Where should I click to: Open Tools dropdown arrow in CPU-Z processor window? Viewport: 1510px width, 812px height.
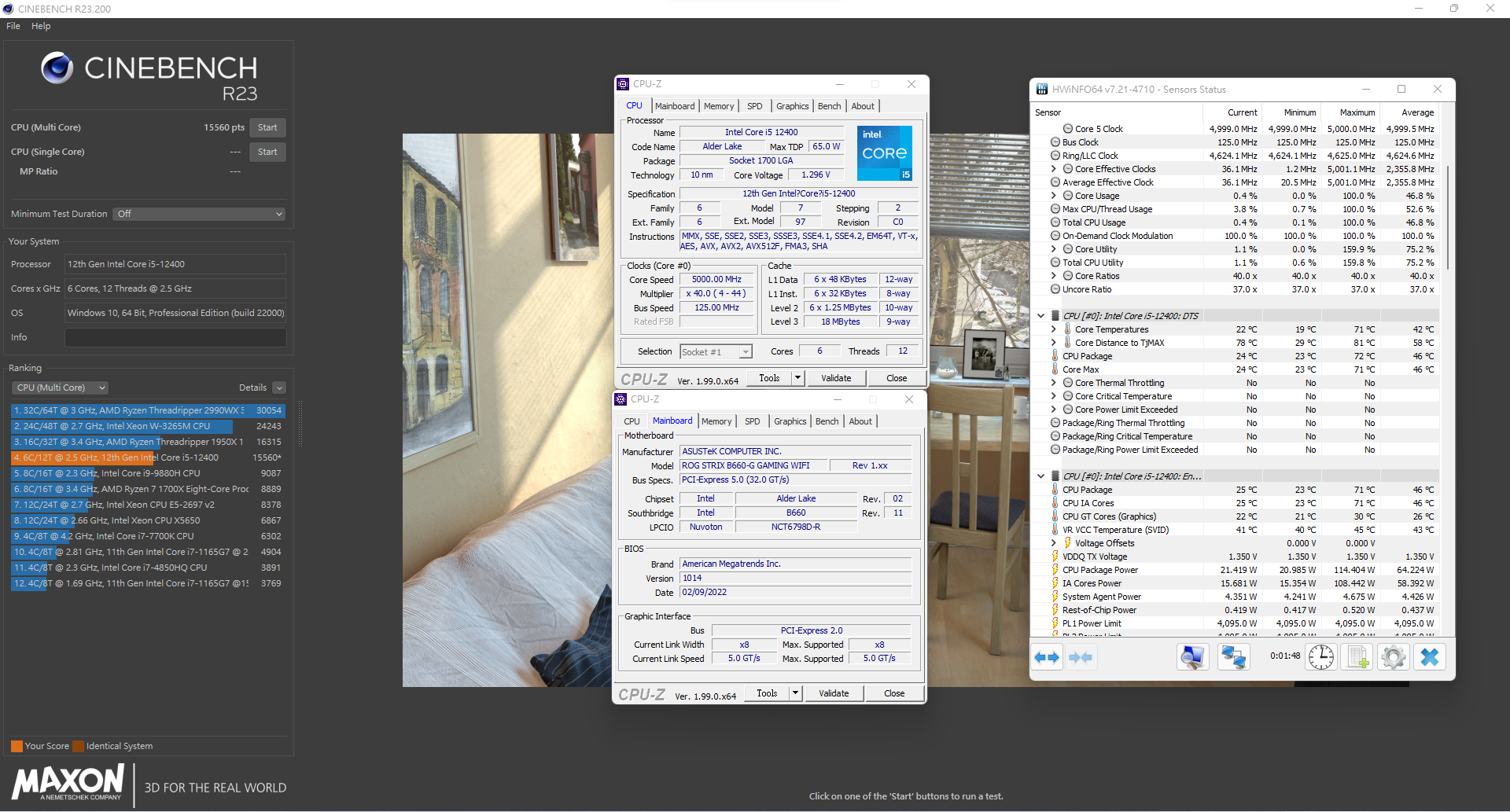pos(797,378)
